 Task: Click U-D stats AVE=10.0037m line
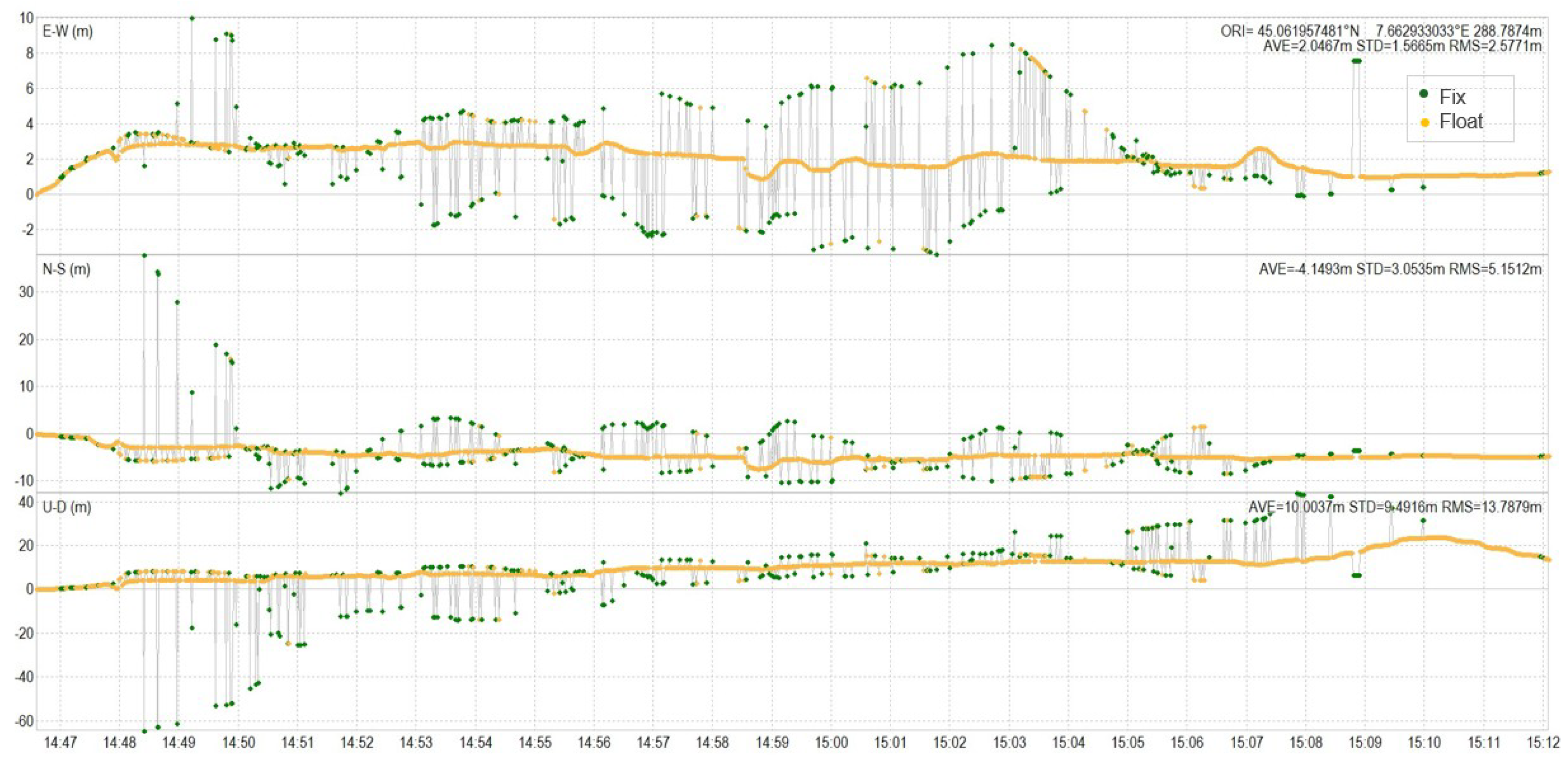pyautogui.click(x=1395, y=507)
